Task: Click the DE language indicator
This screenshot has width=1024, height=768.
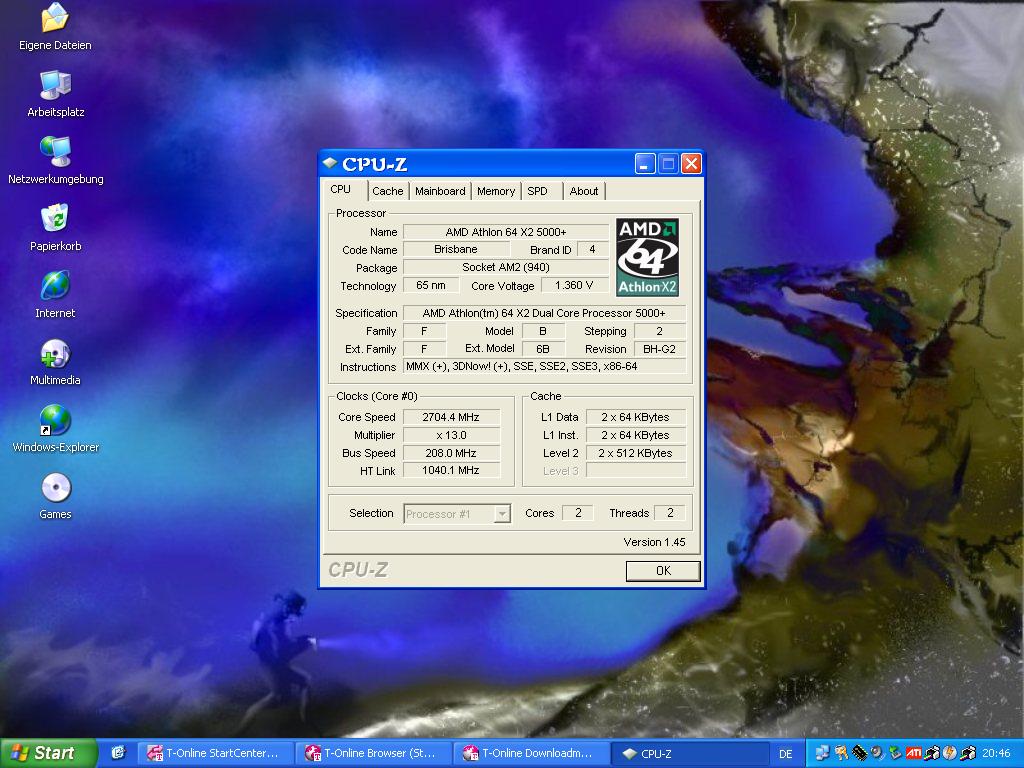Action: pos(786,754)
